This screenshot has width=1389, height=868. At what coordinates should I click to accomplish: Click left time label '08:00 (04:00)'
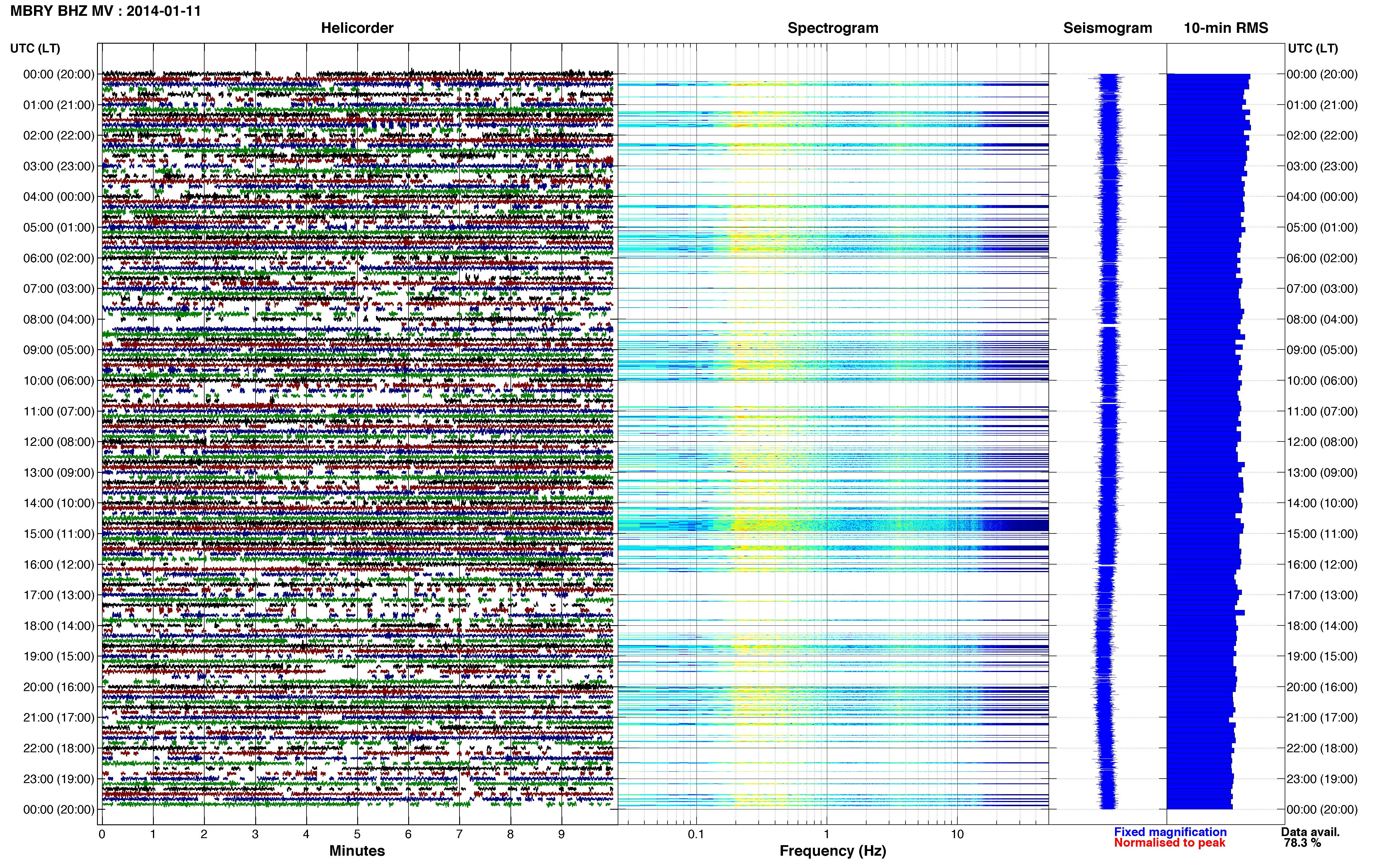59,319
